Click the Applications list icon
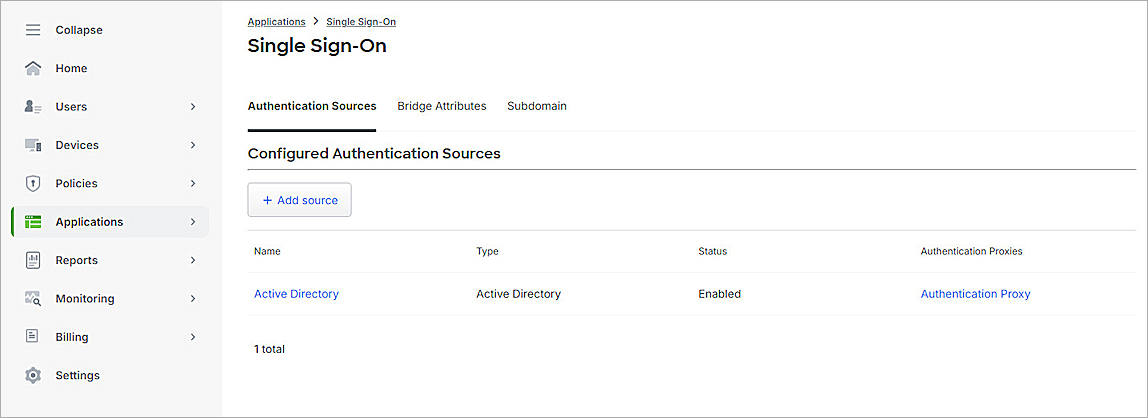The image size is (1148, 418). click(x=33, y=222)
